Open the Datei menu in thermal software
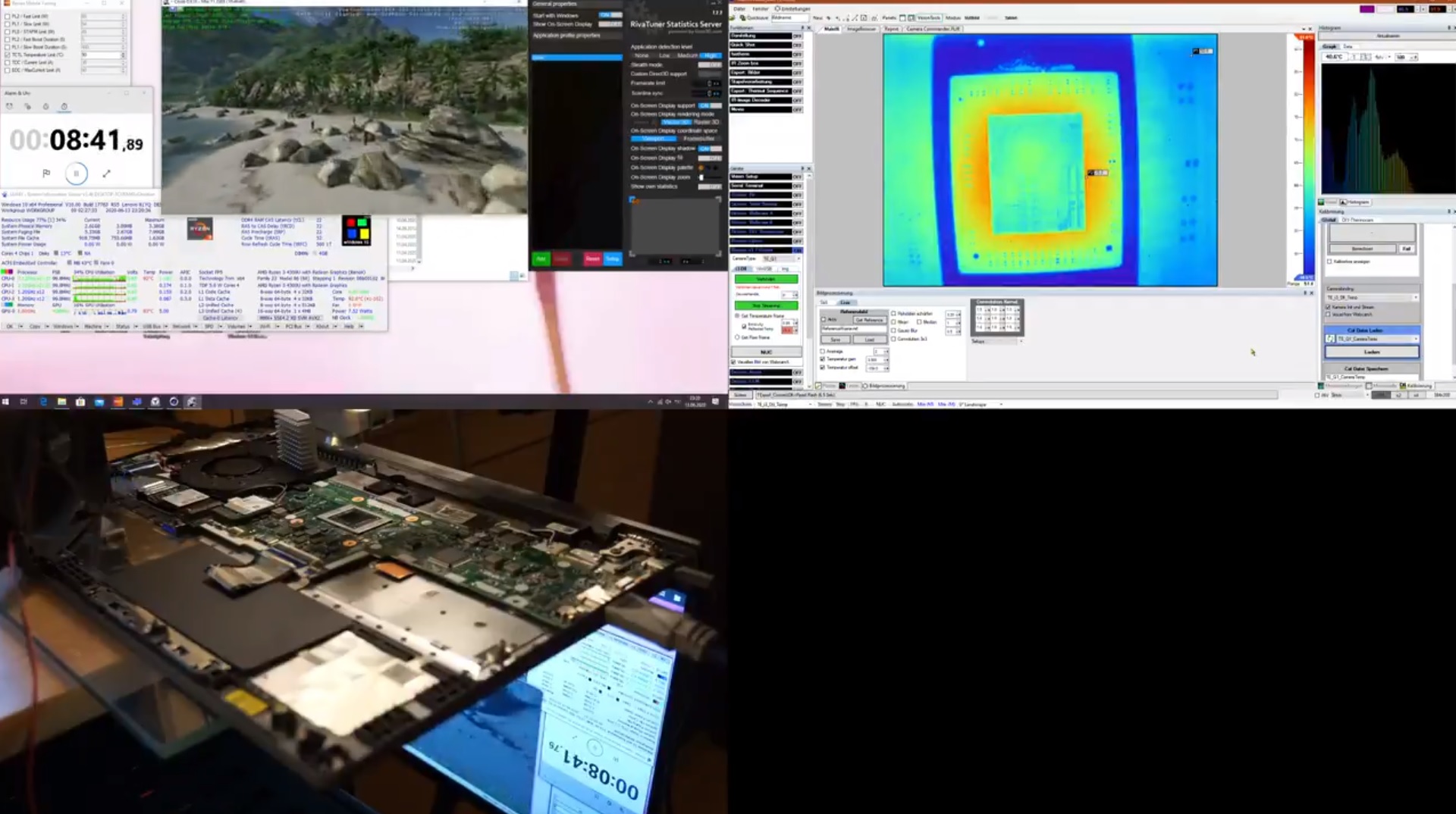The height and width of the screenshot is (814, 1456). pyautogui.click(x=739, y=9)
